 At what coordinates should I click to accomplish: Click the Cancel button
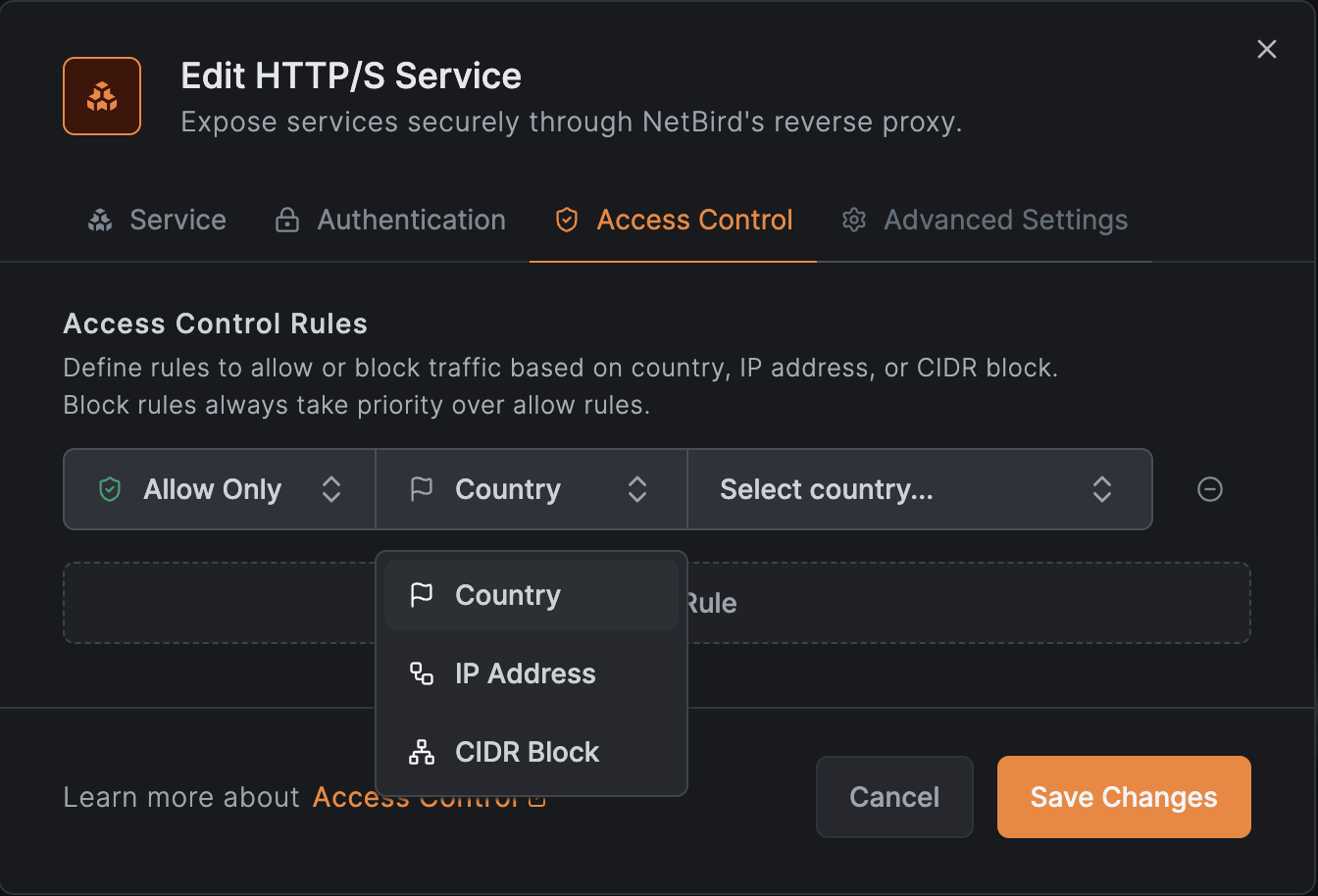point(894,797)
